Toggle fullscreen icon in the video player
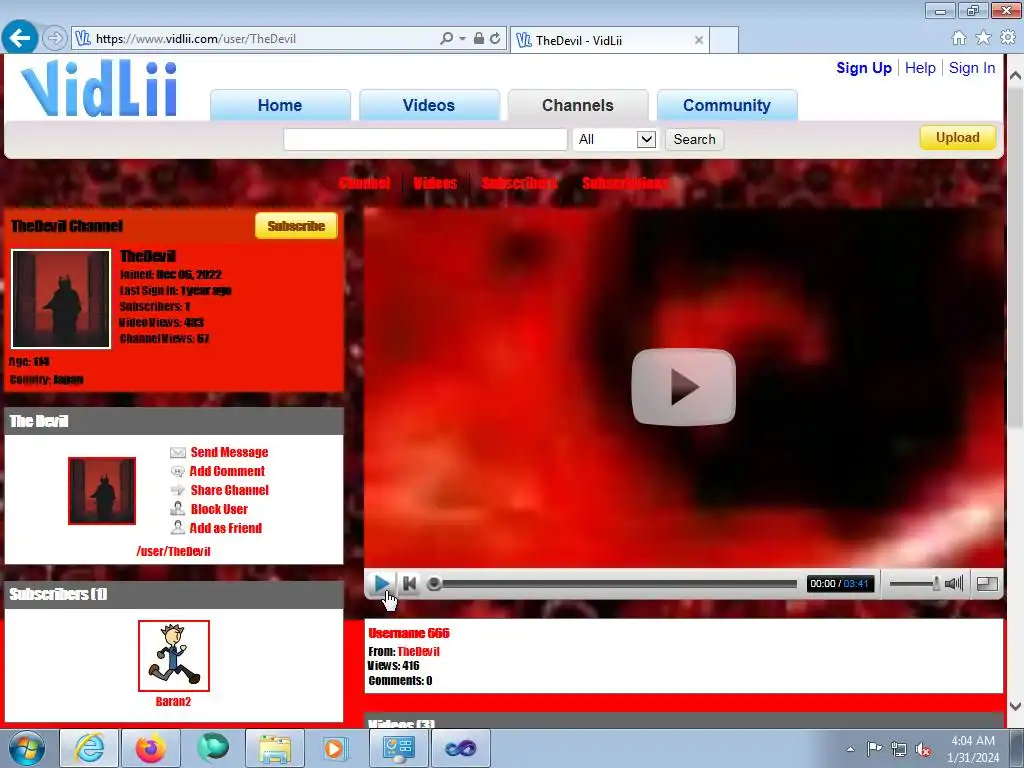The height and width of the screenshot is (768, 1024). click(x=987, y=583)
